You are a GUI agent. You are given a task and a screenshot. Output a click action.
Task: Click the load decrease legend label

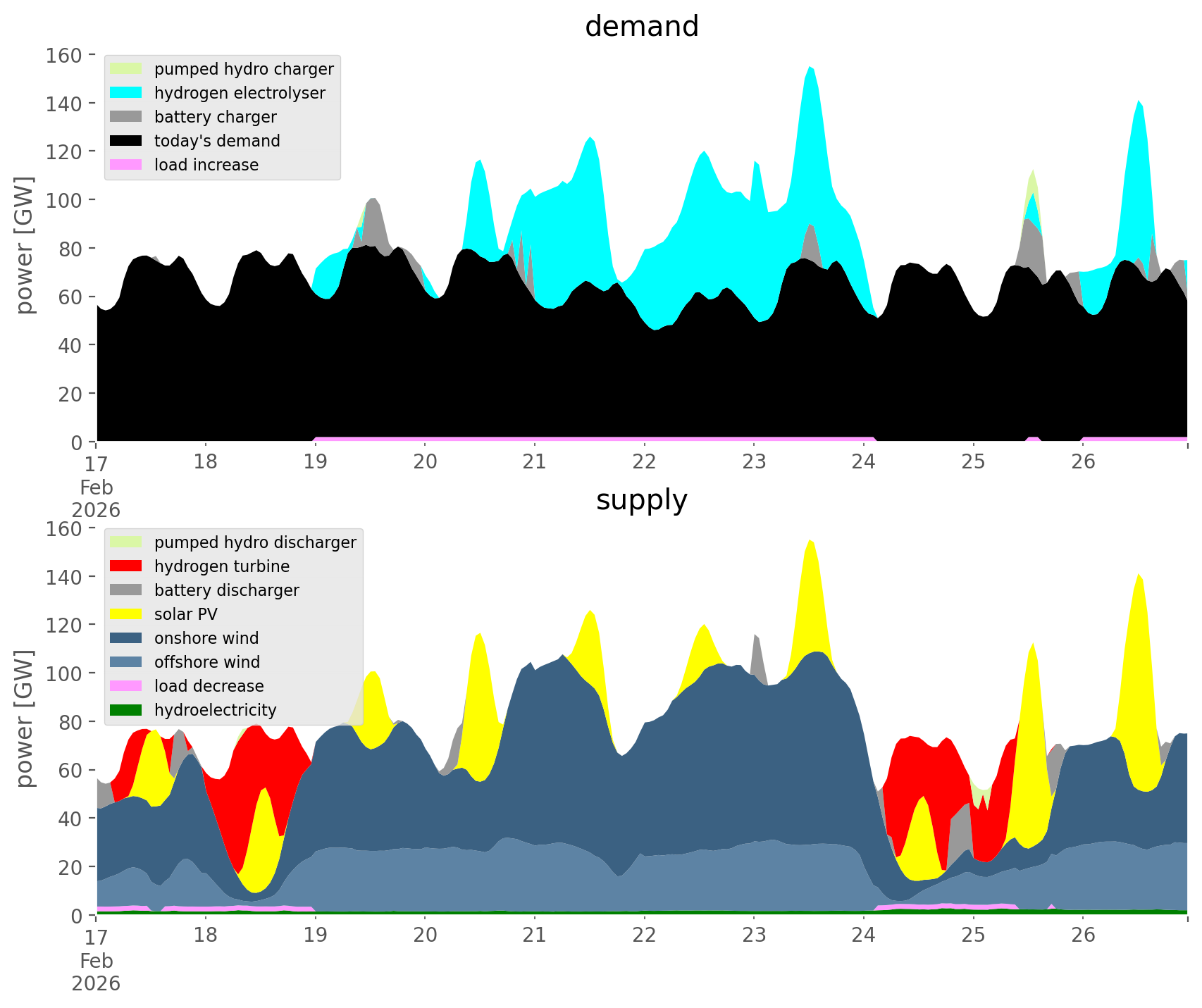click(209, 686)
